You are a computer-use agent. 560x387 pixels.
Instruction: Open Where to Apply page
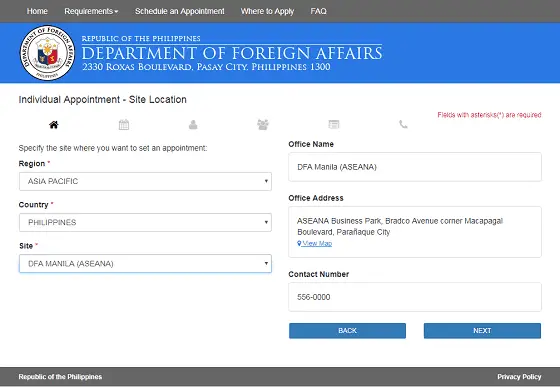point(267,11)
